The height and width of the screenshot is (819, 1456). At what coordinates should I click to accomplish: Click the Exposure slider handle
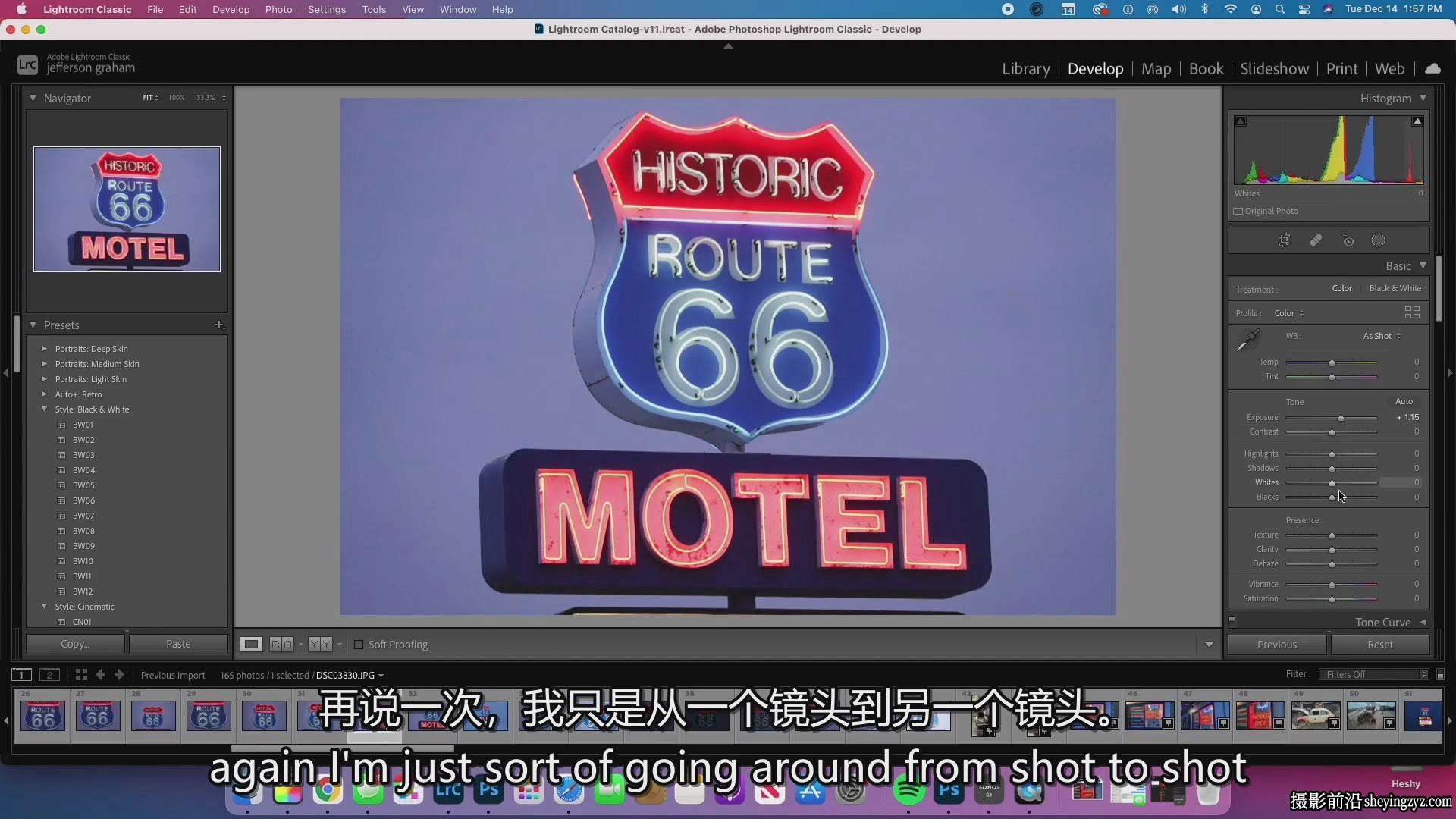click(x=1341, y=418)
